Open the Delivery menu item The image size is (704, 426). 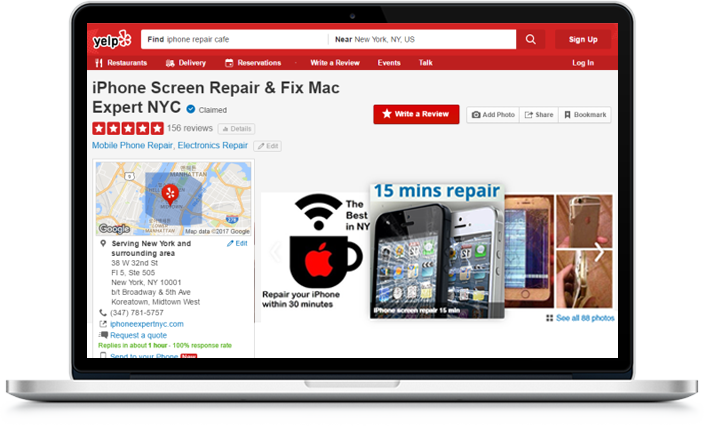[186, 63]
